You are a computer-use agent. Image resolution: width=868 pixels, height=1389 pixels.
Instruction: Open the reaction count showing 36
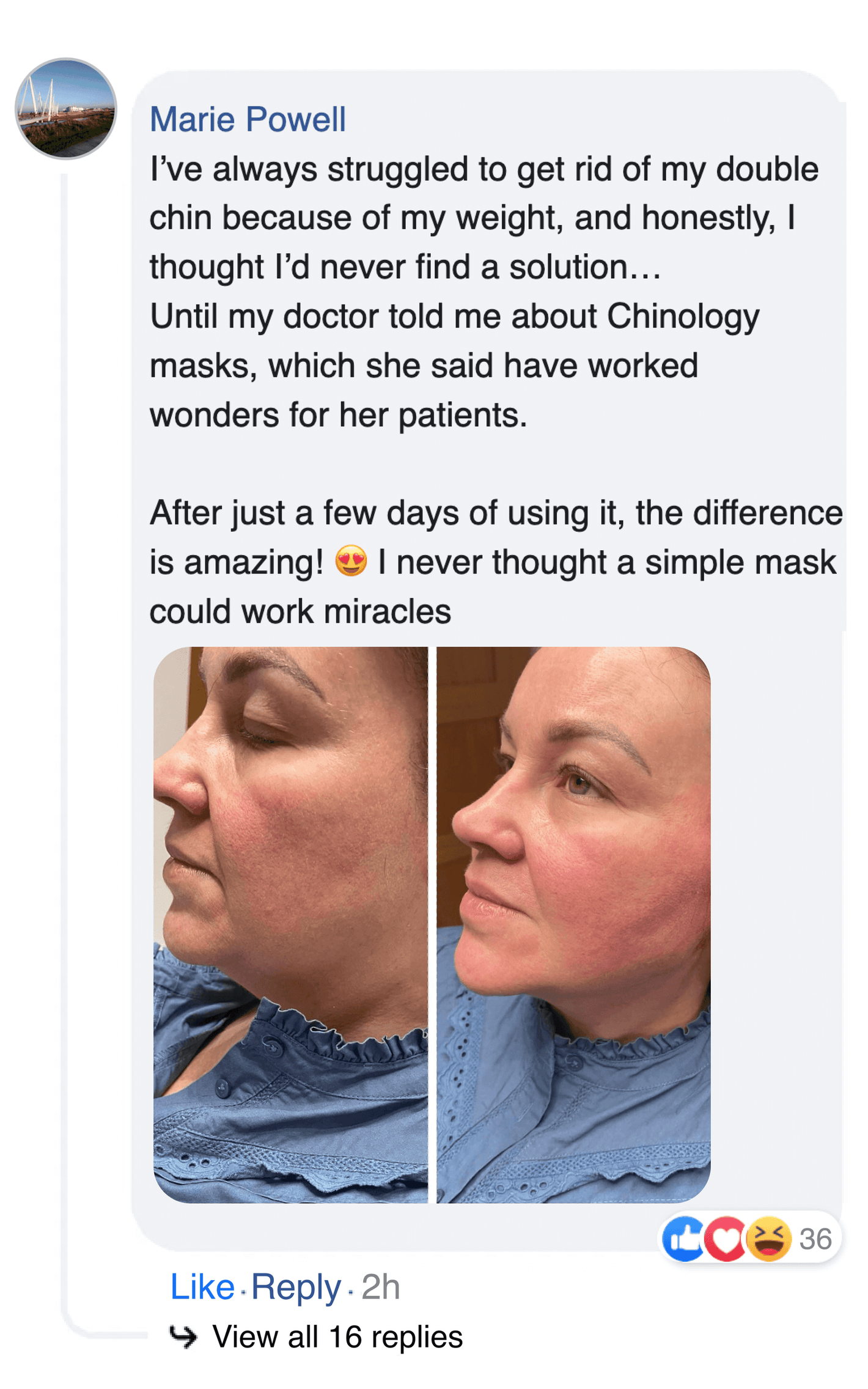[x=815, y=1239]
